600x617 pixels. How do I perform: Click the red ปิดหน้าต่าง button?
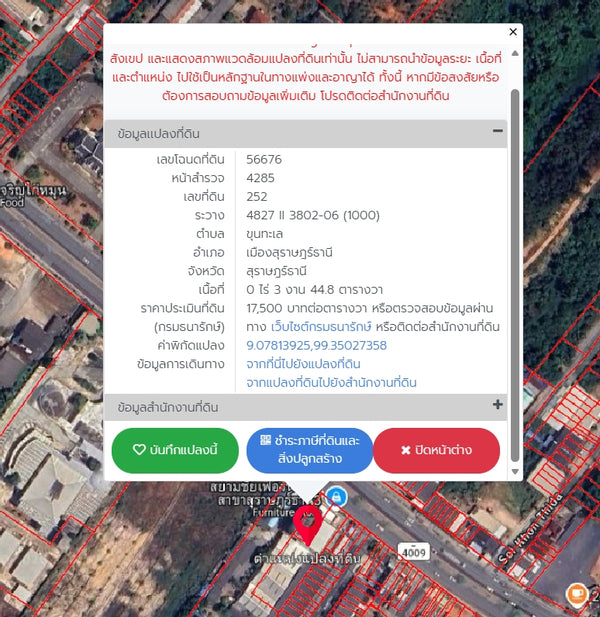(x=436, y=450)
